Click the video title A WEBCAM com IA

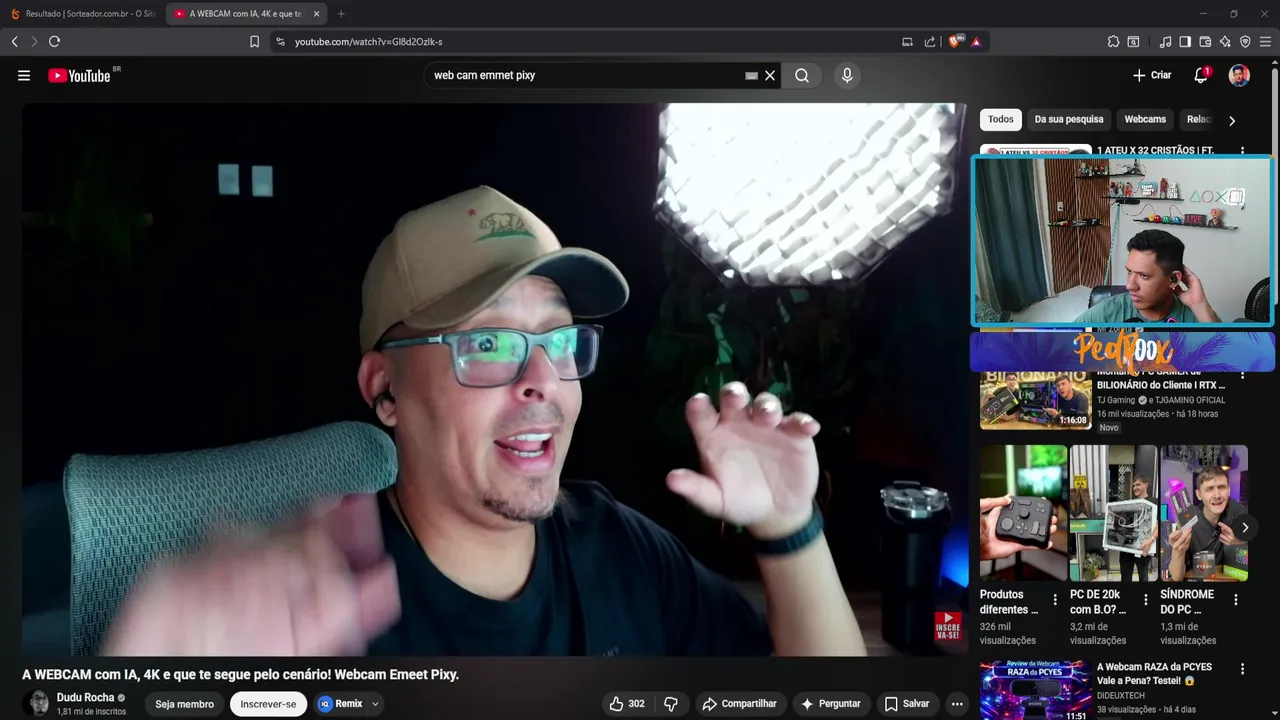241,675
